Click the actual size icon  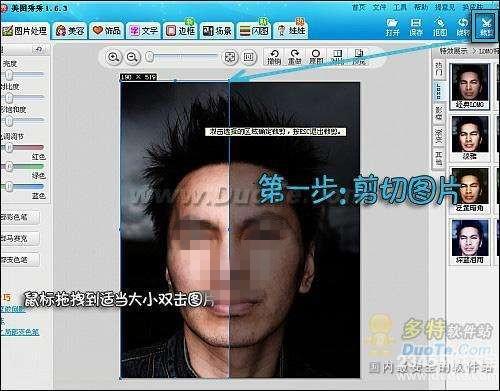tap(248, 57)
